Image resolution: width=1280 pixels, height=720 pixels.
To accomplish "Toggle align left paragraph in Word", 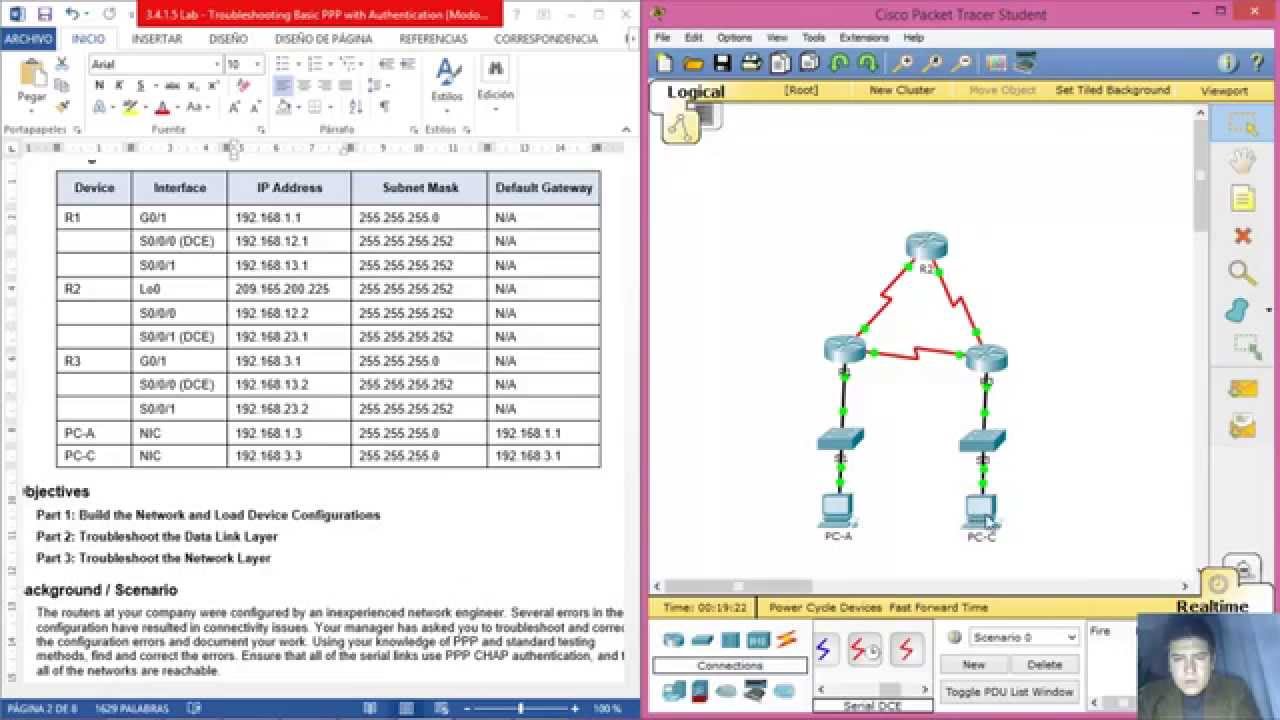I will point(283,86).
